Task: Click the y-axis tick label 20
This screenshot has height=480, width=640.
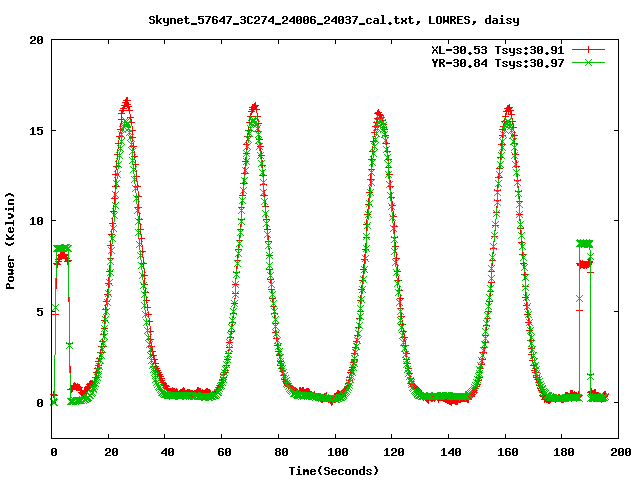Action: pos(36,40)
